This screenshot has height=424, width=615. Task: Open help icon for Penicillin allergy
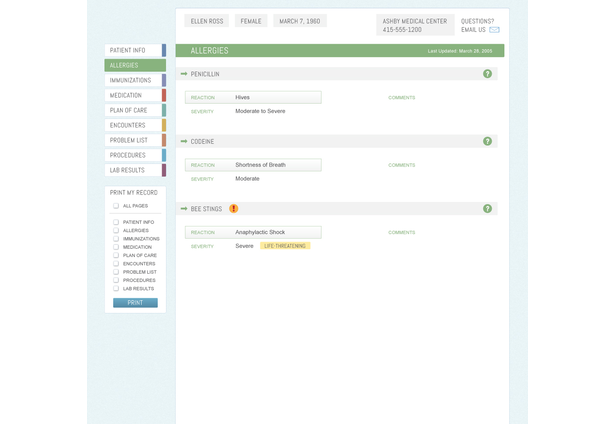(x=487, y=74)
